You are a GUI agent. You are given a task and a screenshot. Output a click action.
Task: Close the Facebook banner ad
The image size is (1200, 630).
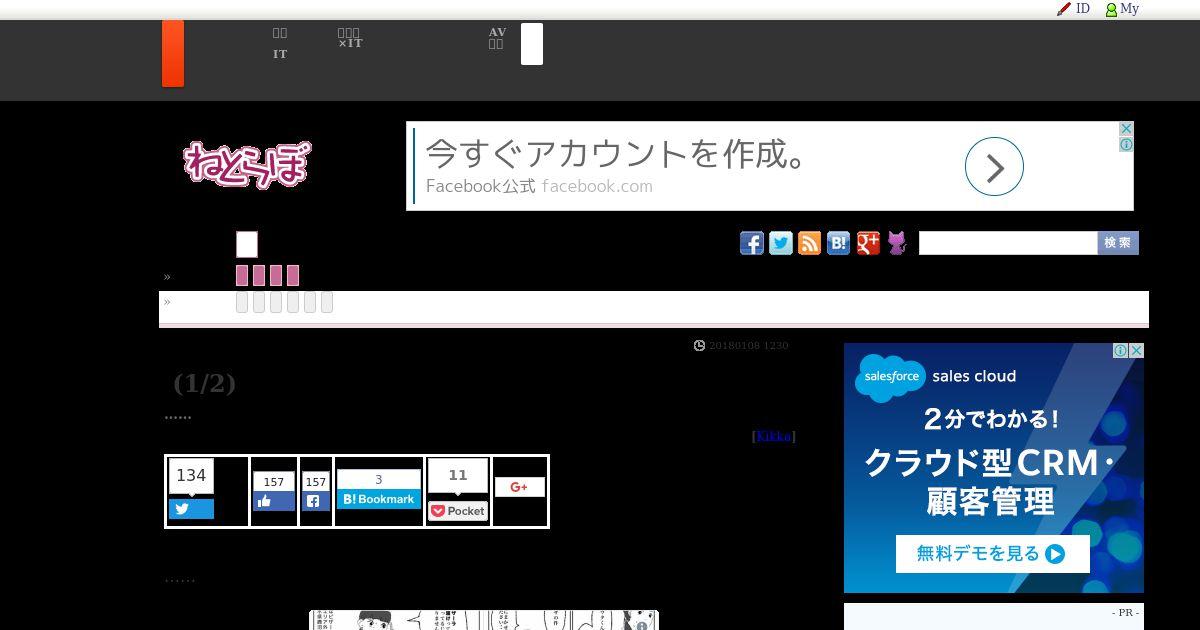point(1126,129)
